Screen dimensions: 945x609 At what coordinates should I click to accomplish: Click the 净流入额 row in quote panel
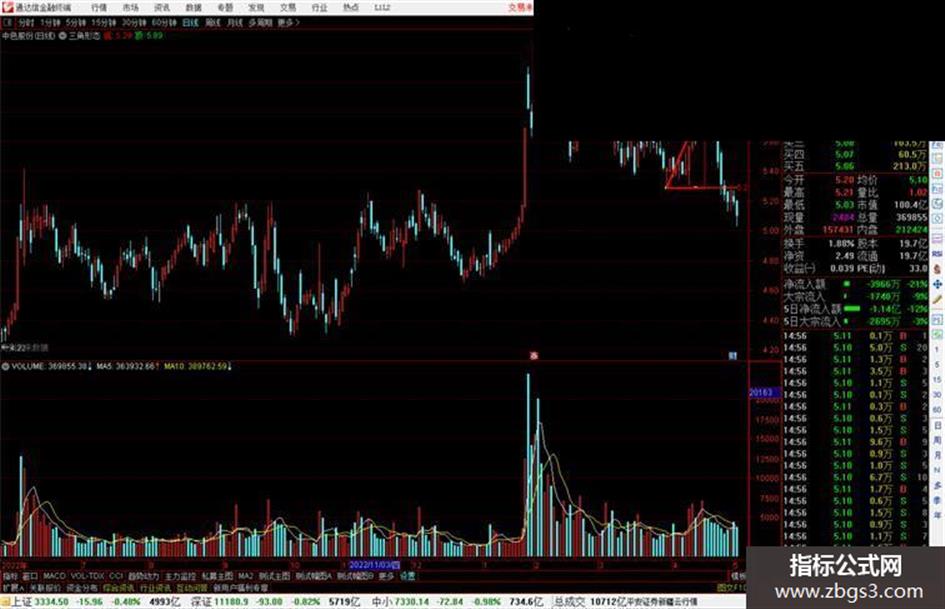(855, 283)
